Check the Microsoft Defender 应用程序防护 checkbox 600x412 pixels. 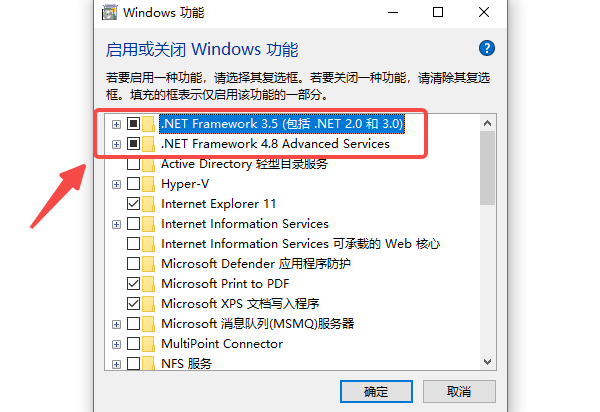[x=133, y=264]
